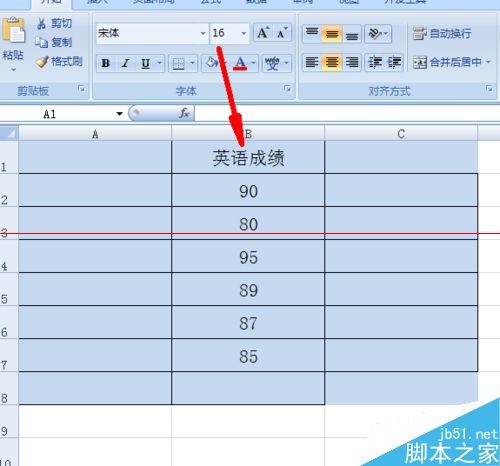Select row 5 header

[9, 289]
